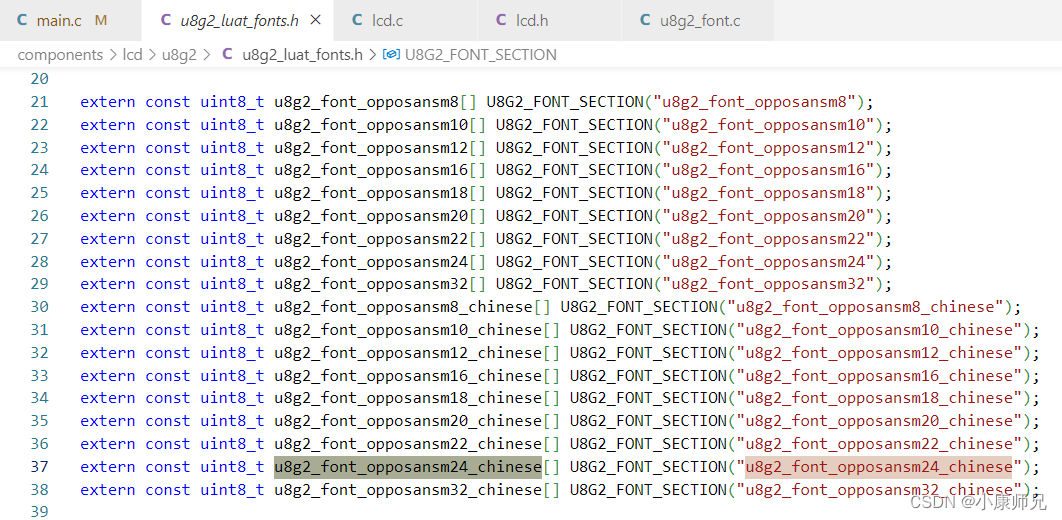Click identifier u8g2_font_opposansm20_chinese on line 35
Screen dimensions: 1062x520
click(408, 420)
